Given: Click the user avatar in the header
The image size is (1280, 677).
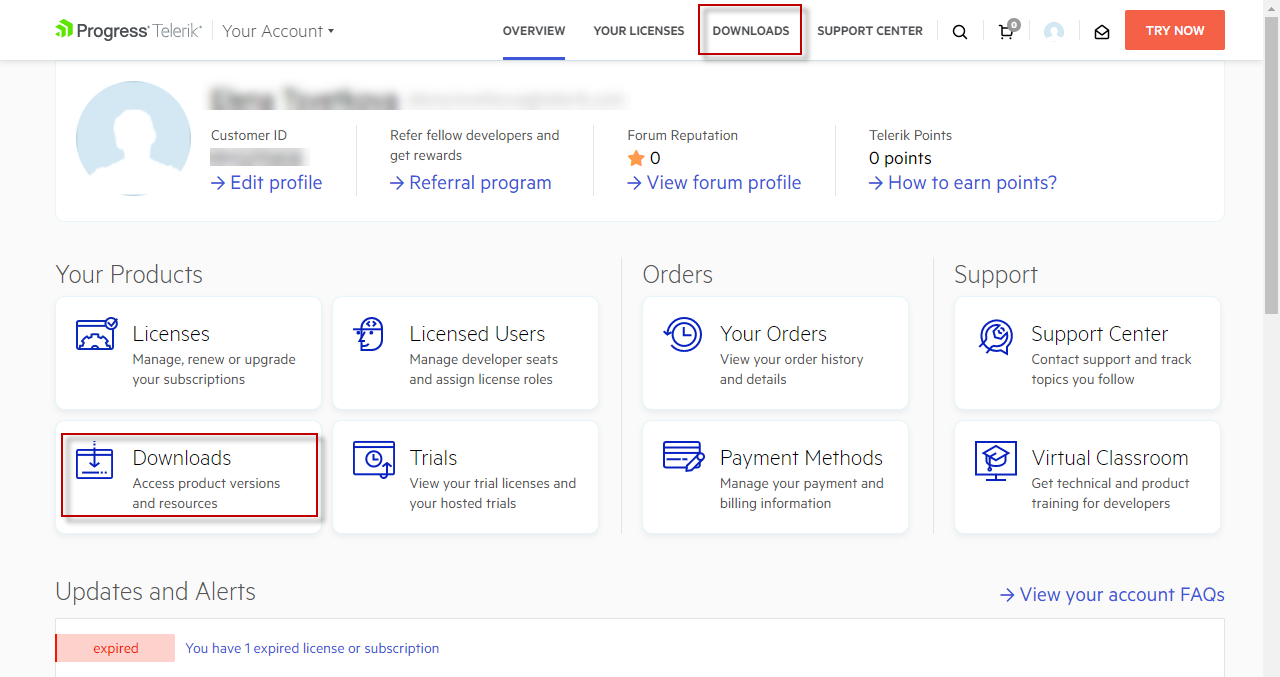Looking at the screenshot, I should [x=1054, y=31].
